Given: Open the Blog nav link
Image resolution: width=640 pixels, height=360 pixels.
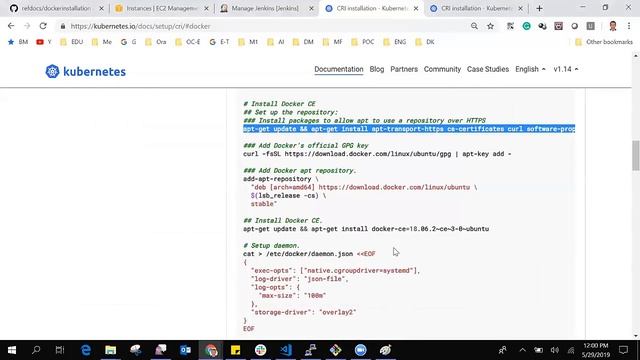Looking at the screenshot, I should tap(377, 69).
